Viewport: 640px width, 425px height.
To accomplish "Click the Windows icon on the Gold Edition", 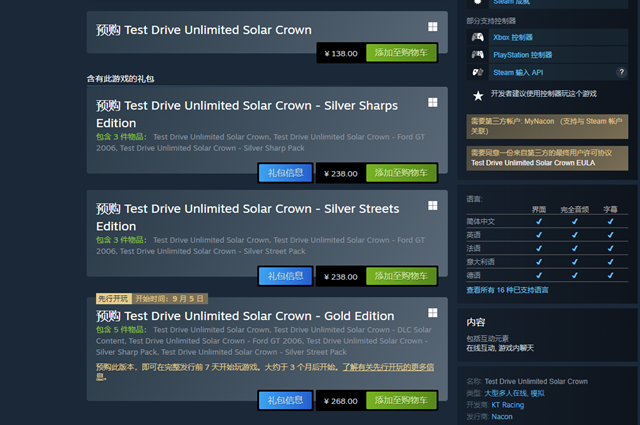I will pos(433,313).
